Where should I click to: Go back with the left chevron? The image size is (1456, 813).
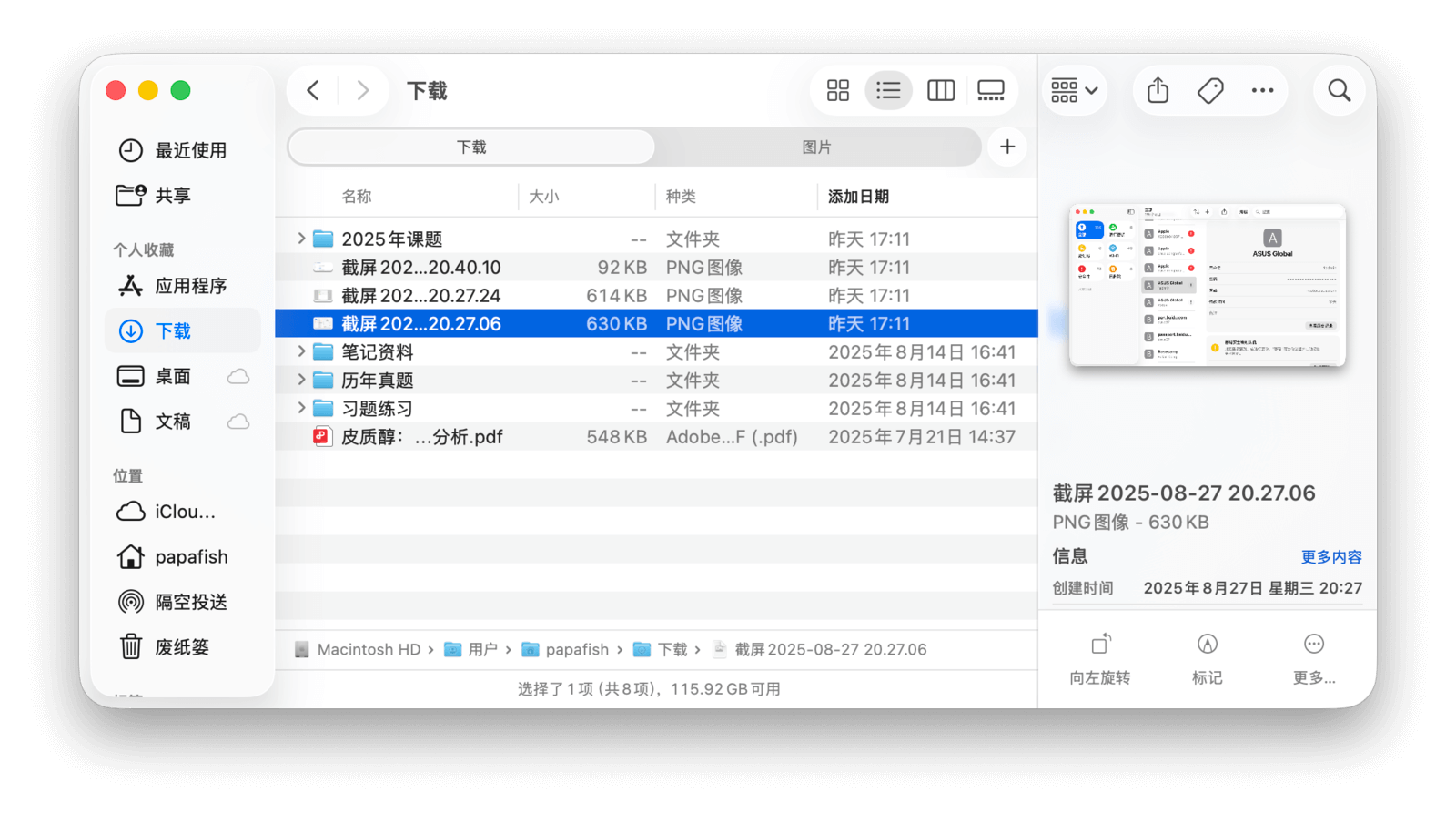[x=313, y=90]
